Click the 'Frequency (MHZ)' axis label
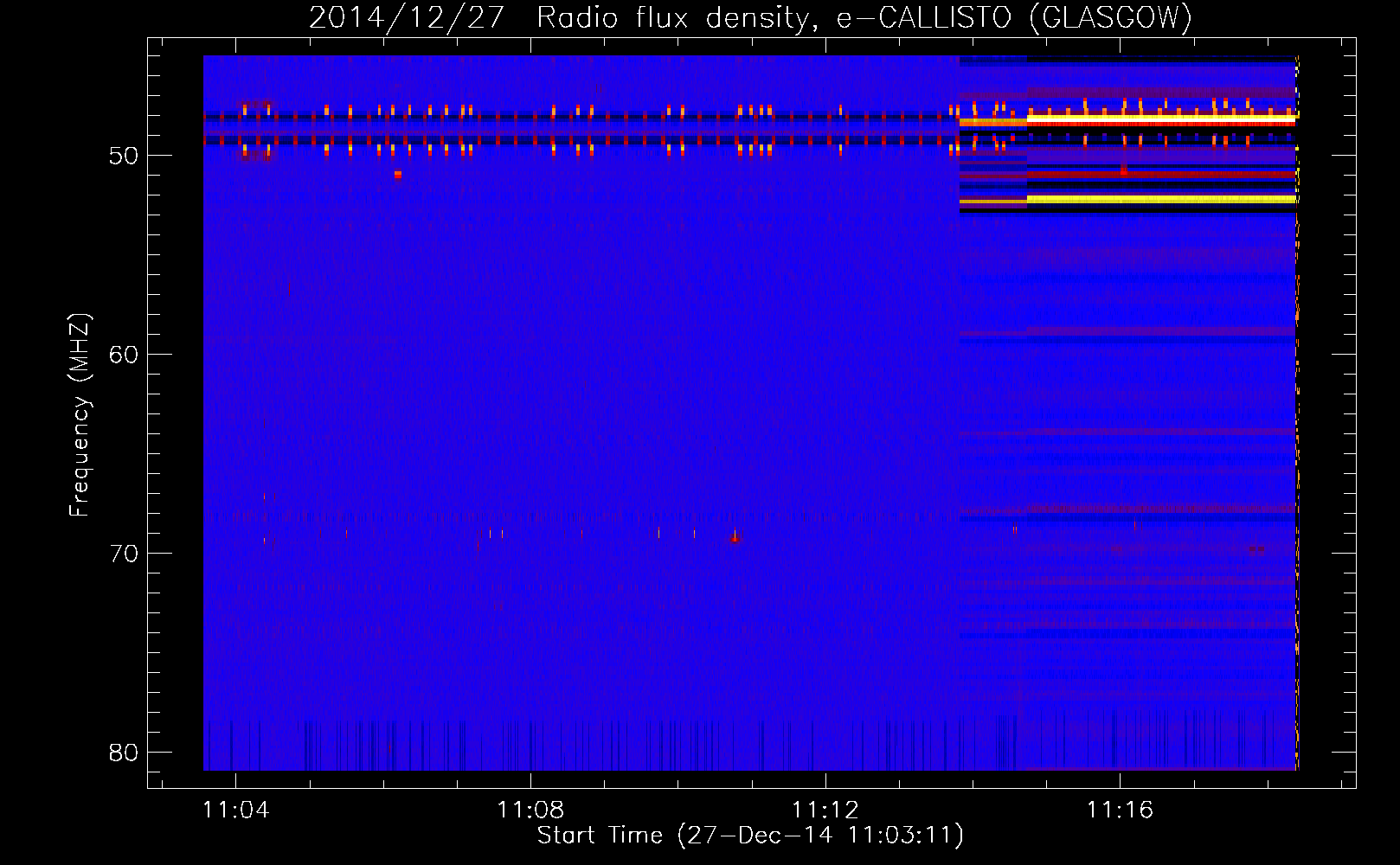The width and height of the screenshot is (1400, 865). 80,415
